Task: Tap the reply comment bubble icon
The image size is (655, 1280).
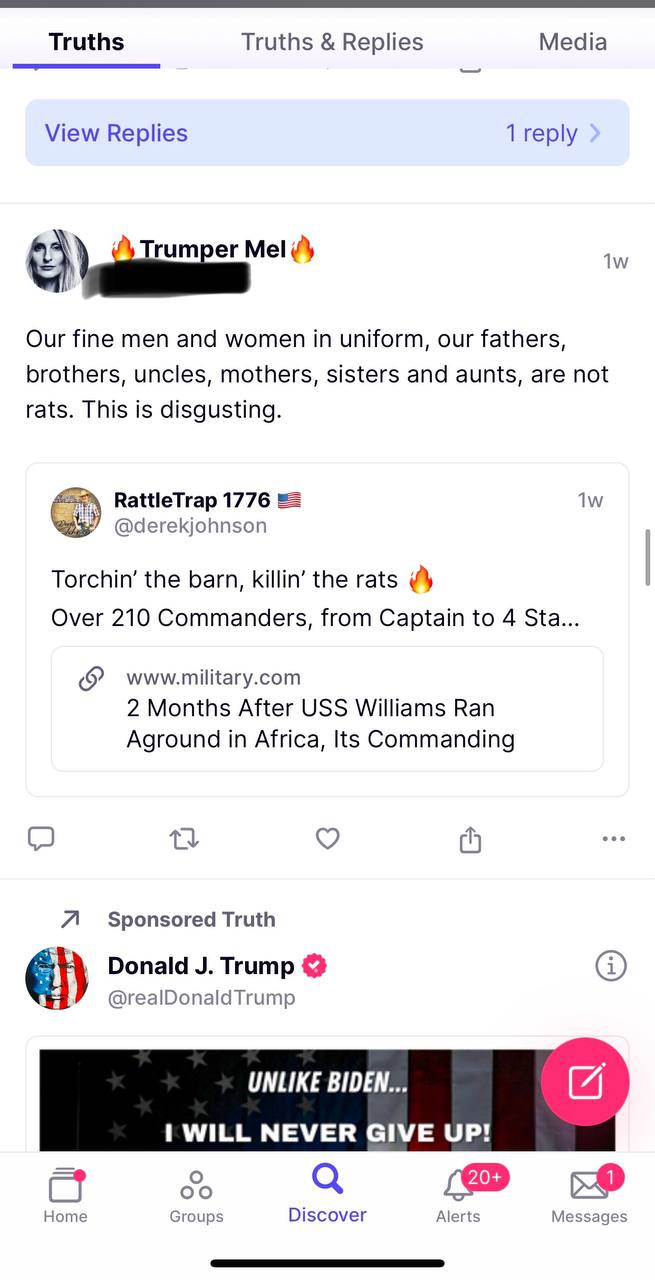Action: [41, 839]
